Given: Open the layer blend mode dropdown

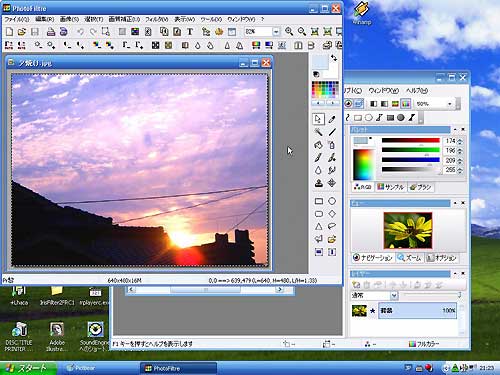Looking at the screenshot, I should (394, 295).
